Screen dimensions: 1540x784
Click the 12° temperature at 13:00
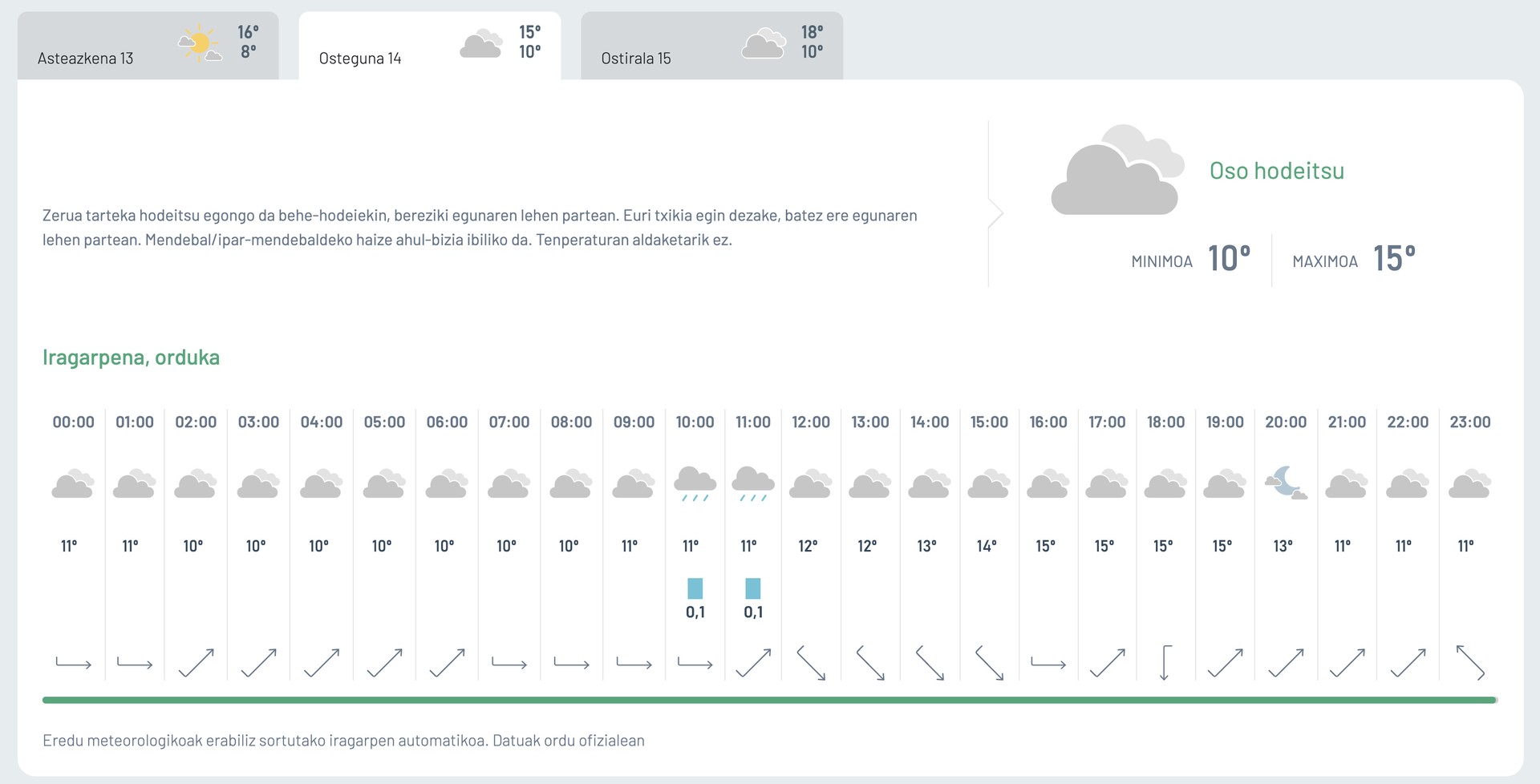[867, 546]
